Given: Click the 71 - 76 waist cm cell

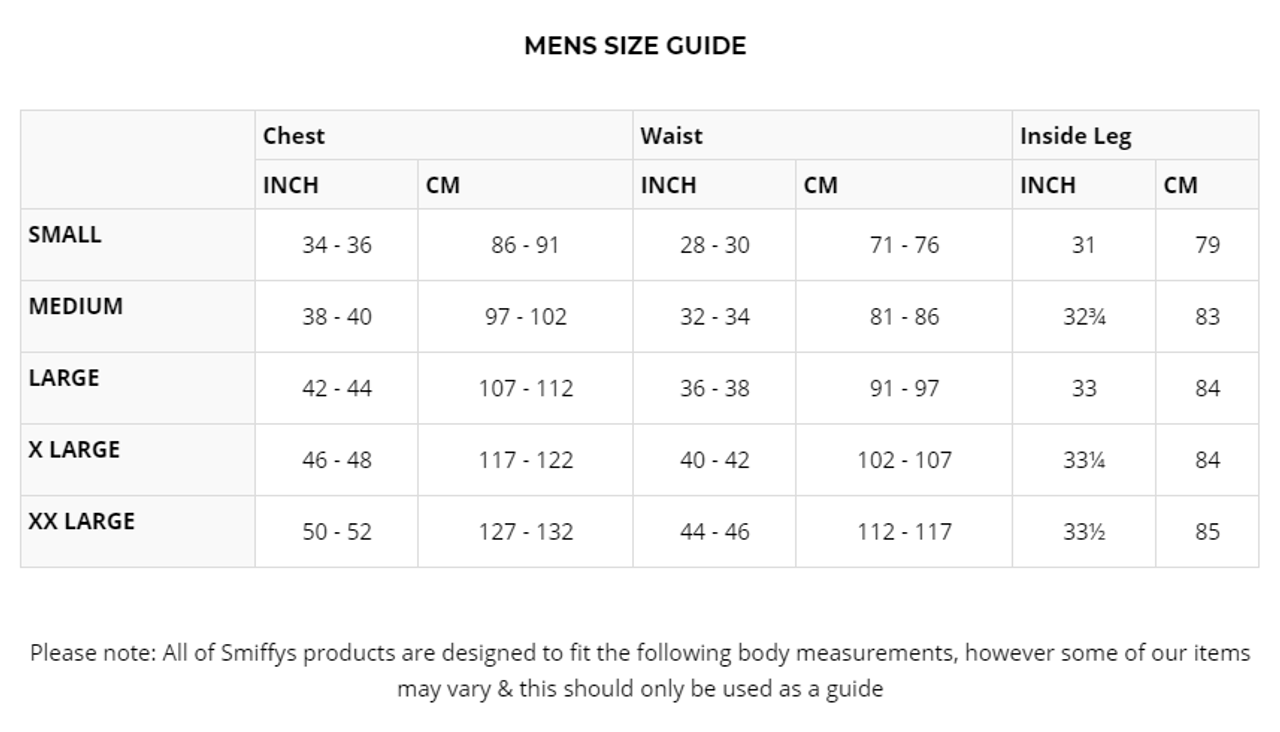Looking at the screenshot, I should point(904,245).
